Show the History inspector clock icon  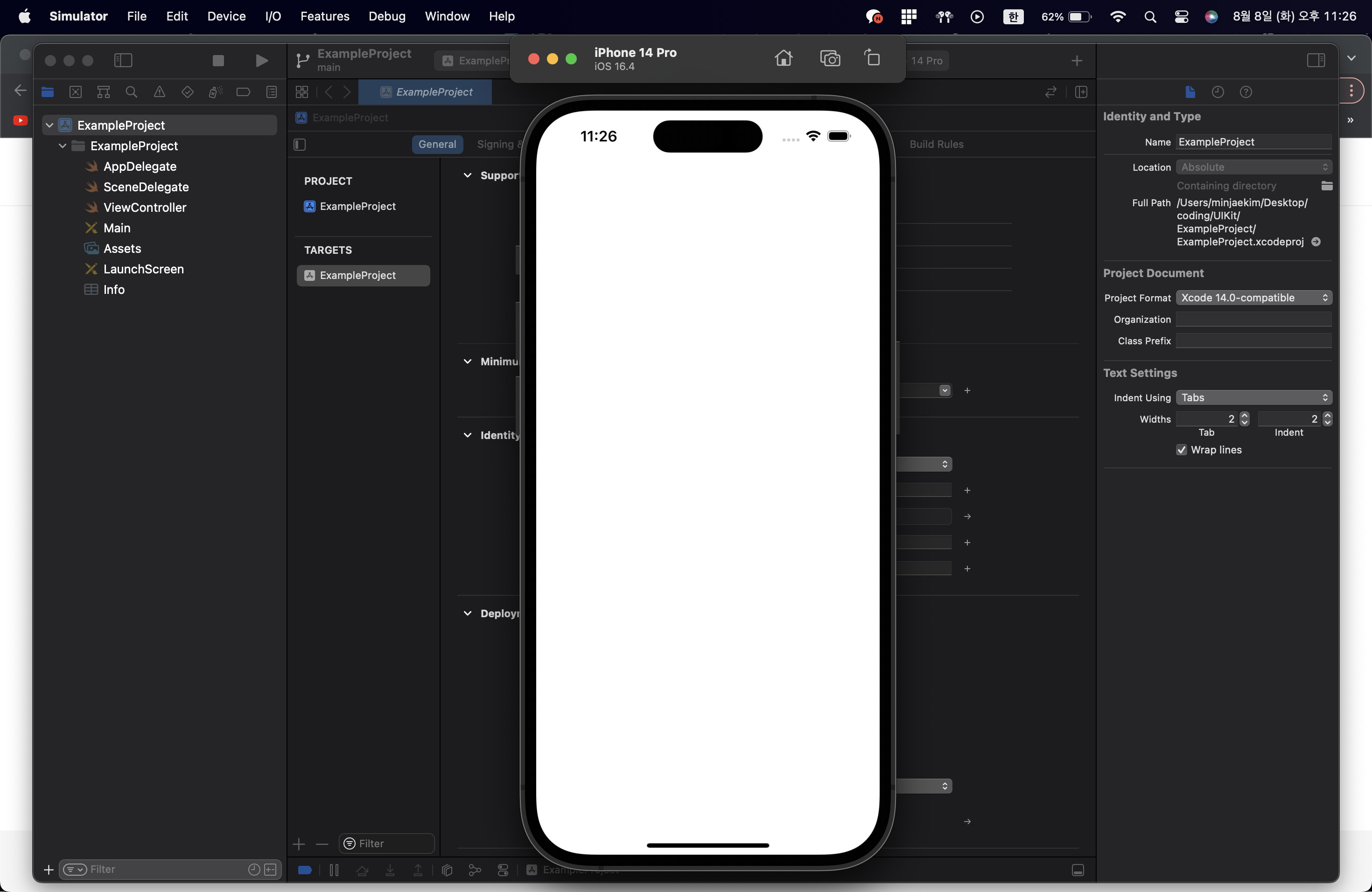click(1218, 91)
